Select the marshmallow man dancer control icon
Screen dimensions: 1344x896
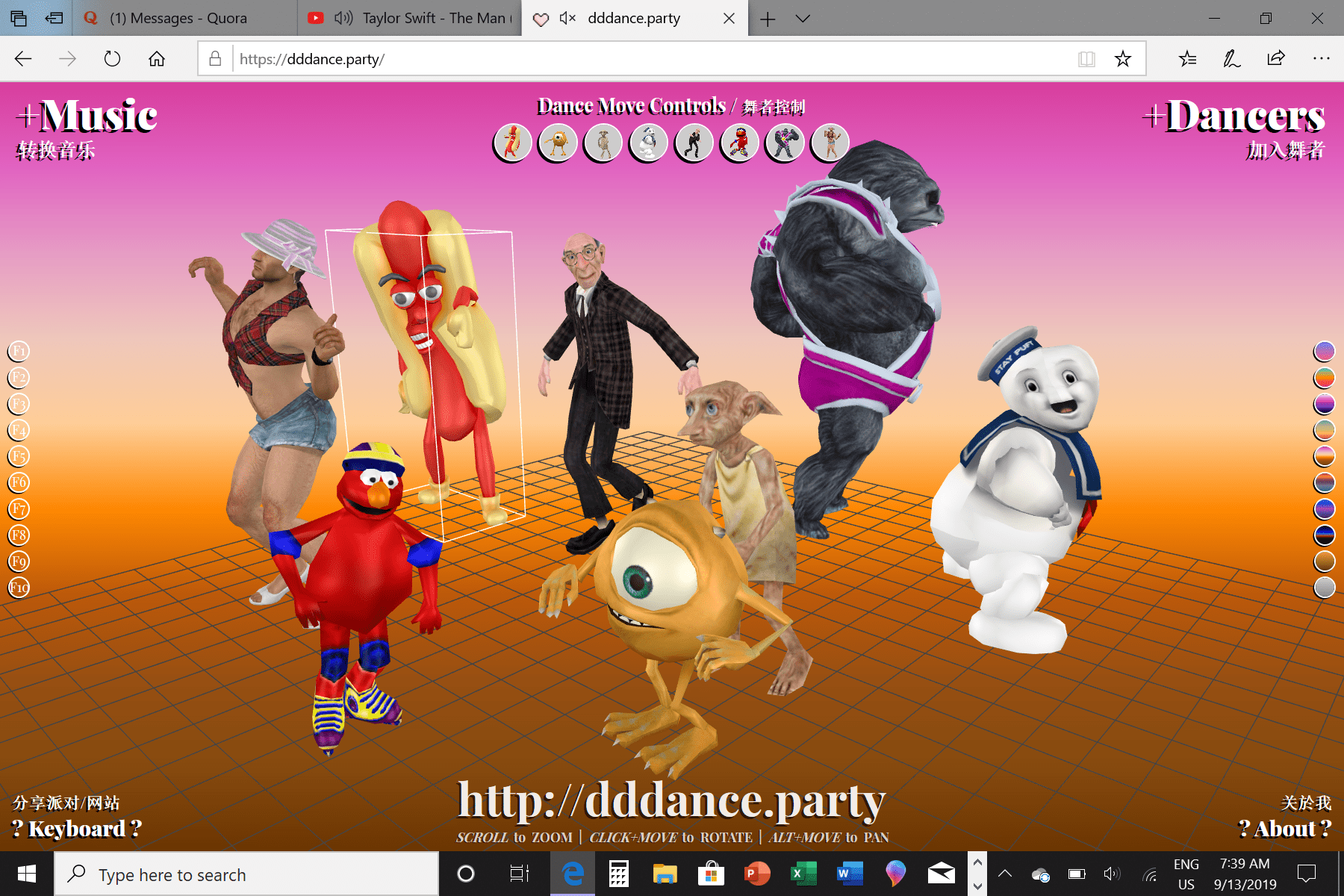[x=648, y=142]
